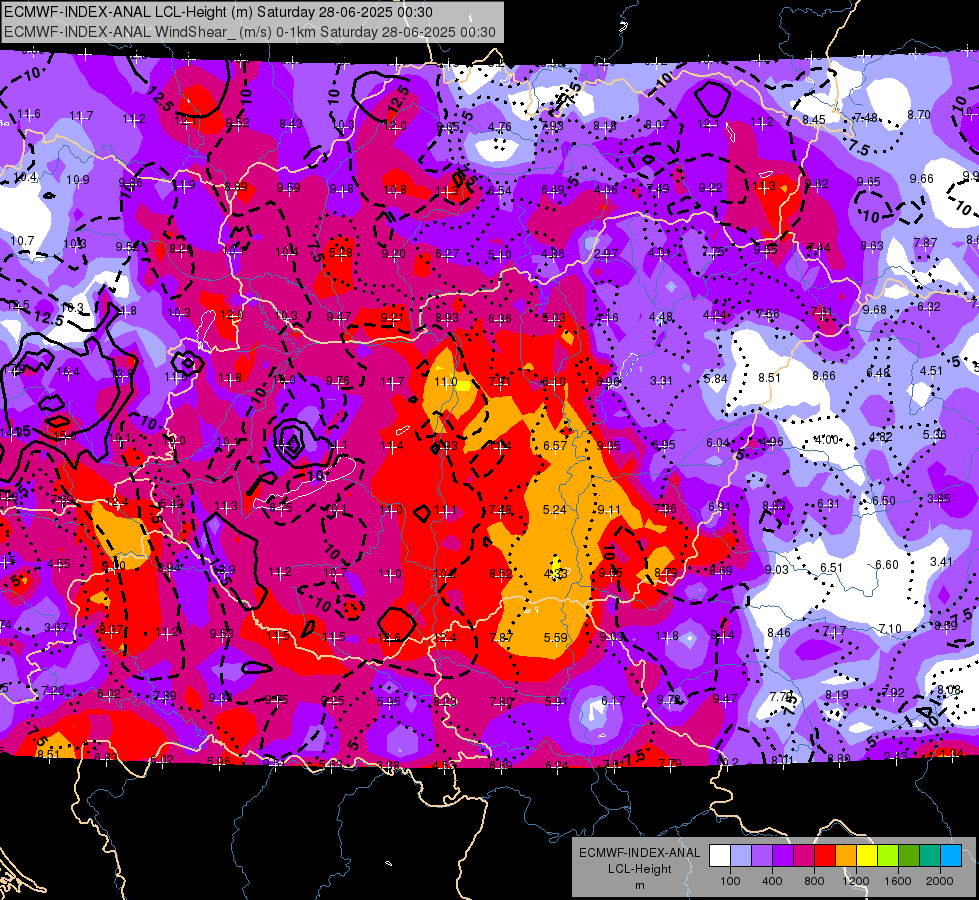The height and width of the screenshot is (900, 979).
Task: Click the '6.57' wind shear value
Action: pyautogui.click(x=554, y=445)
